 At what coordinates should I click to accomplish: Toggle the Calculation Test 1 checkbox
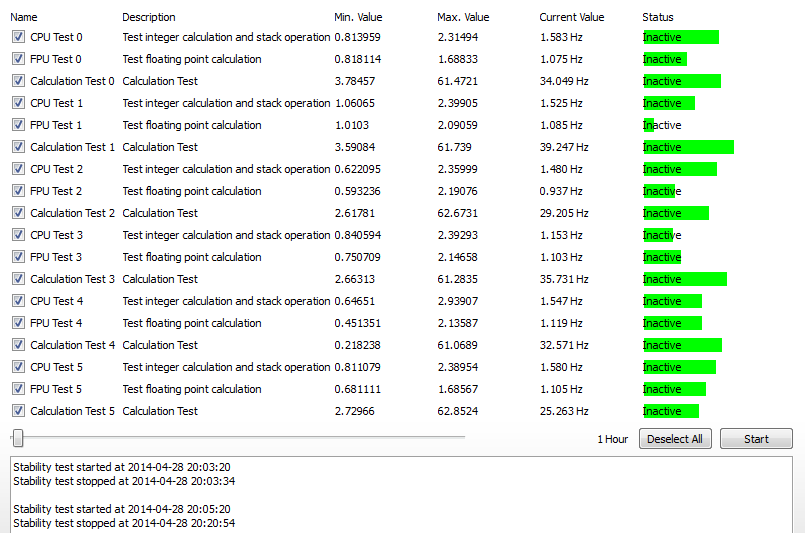(18, 147)
